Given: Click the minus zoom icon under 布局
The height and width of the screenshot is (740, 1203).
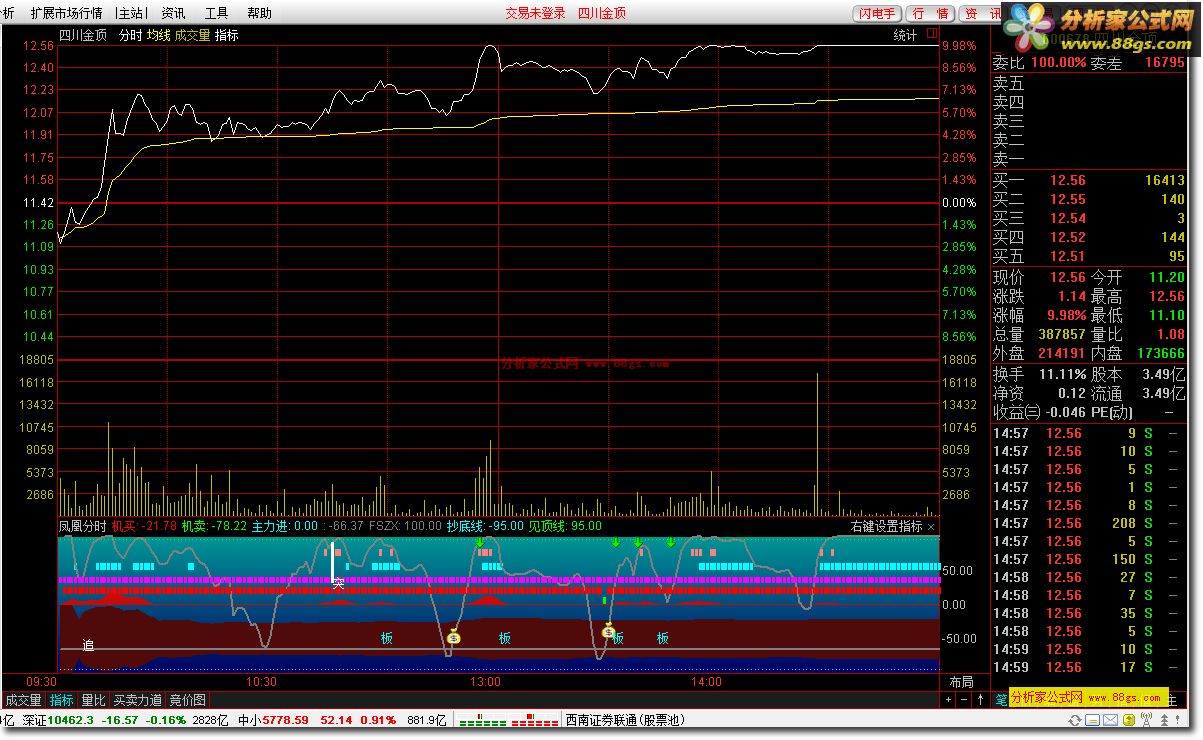Looking at the screenshot, I should 965,700.
